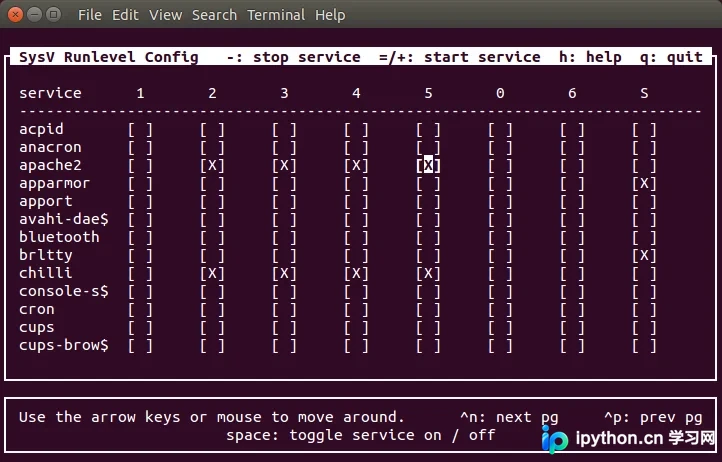The image size is (722, 462).
Task: Click runlevel S column header
Action: 644,93
